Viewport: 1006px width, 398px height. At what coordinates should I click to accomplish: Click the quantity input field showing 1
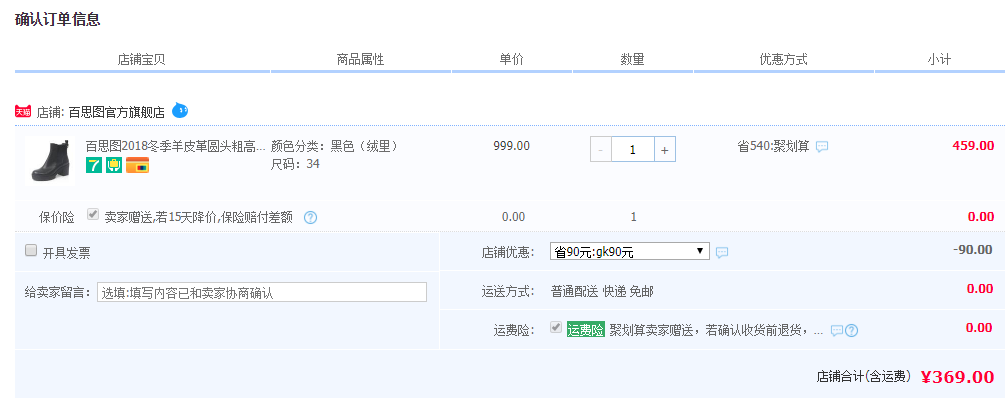633,150
